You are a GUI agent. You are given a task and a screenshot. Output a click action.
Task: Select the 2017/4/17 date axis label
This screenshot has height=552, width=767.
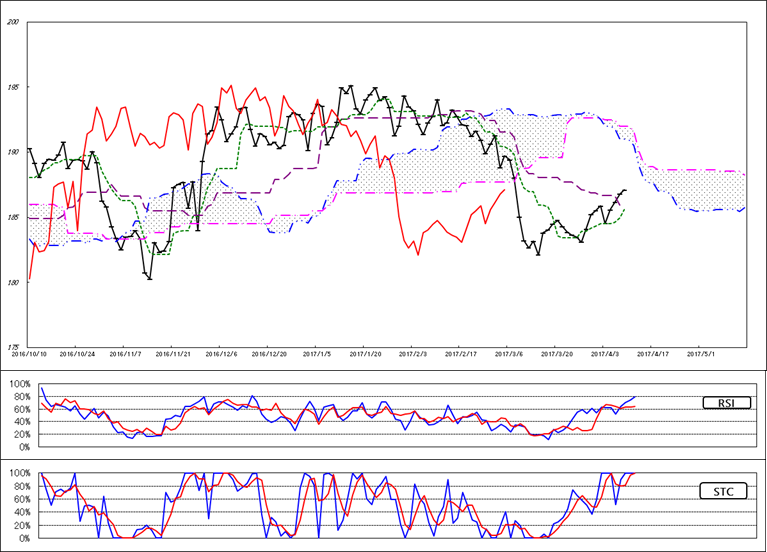pyautogui.click(x=651, y=353)
